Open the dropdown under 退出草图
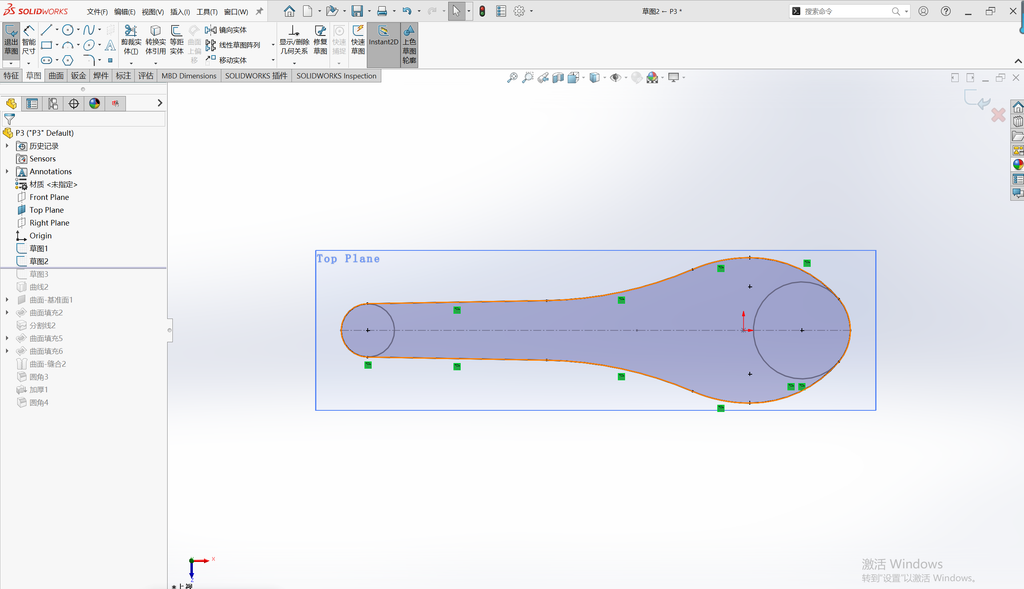The height and width of the screenshot is (589, 1024). pos(11,63)
